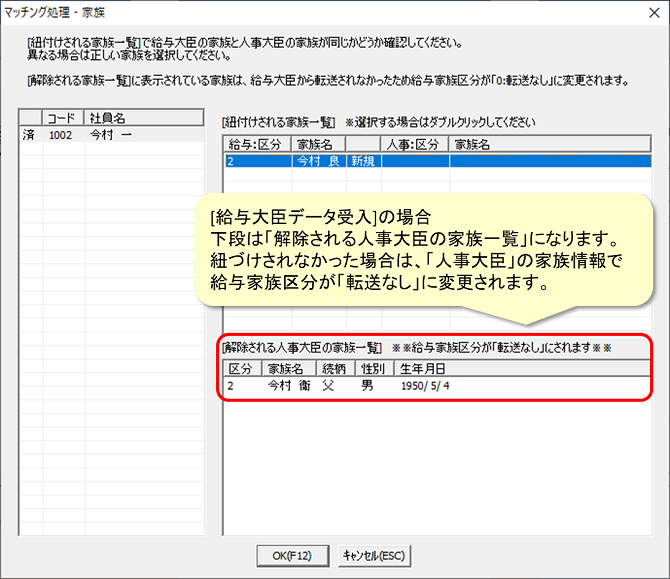
Task: Click the 社員名 column header
Action: (106, 117)
